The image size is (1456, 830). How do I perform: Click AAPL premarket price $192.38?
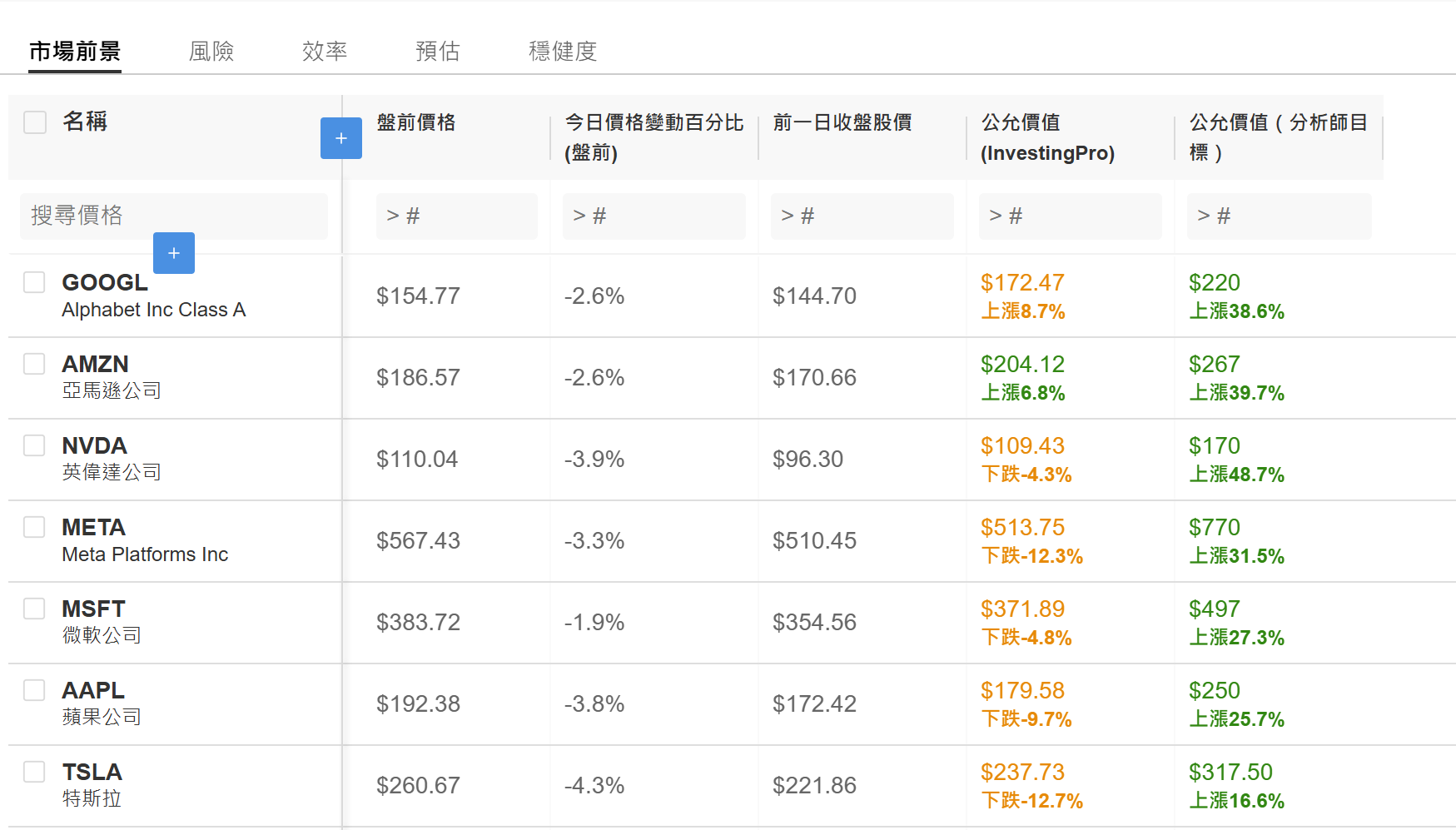[x=418, y=703]
